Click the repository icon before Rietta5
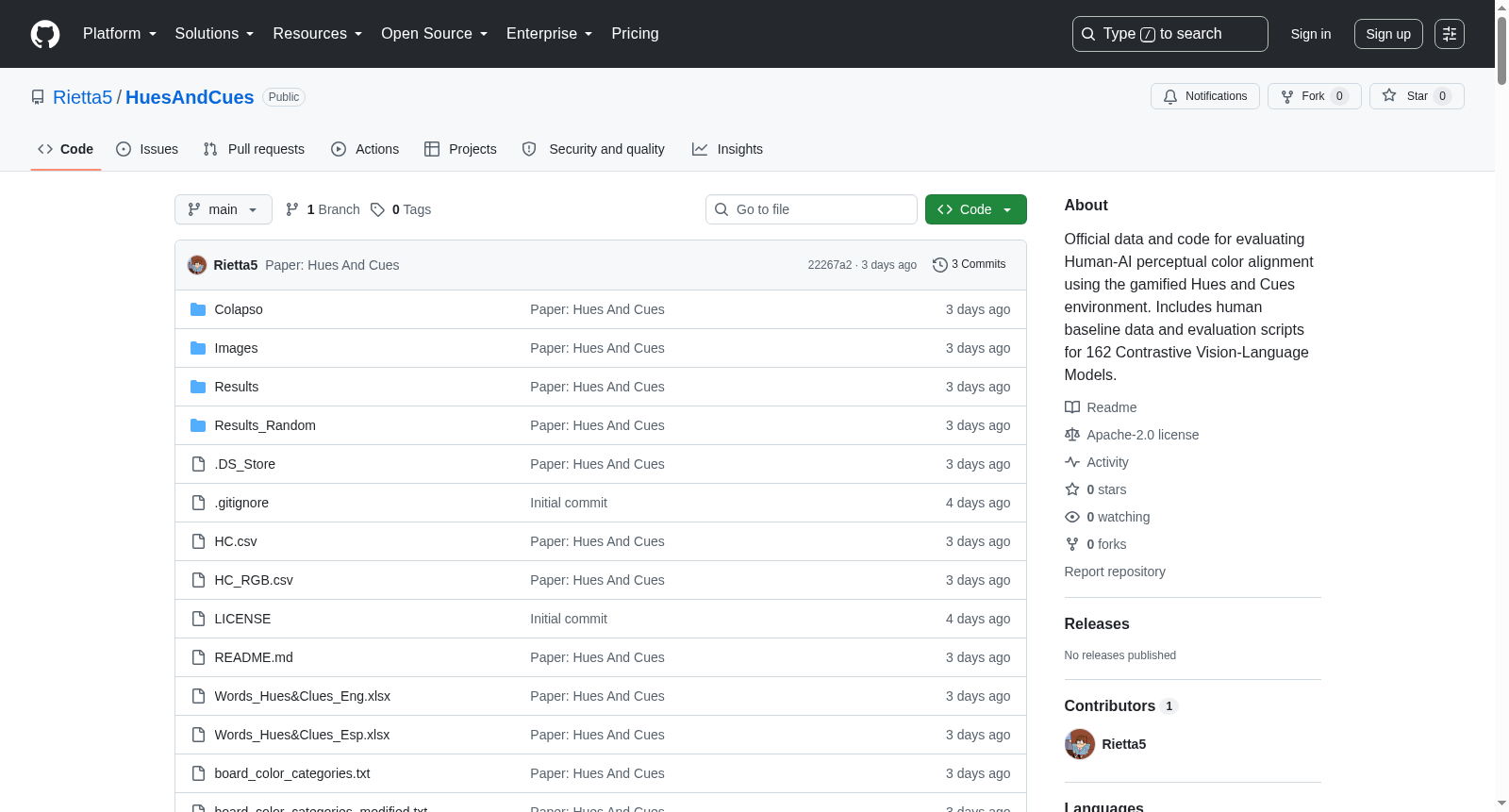 coord(38,97)
